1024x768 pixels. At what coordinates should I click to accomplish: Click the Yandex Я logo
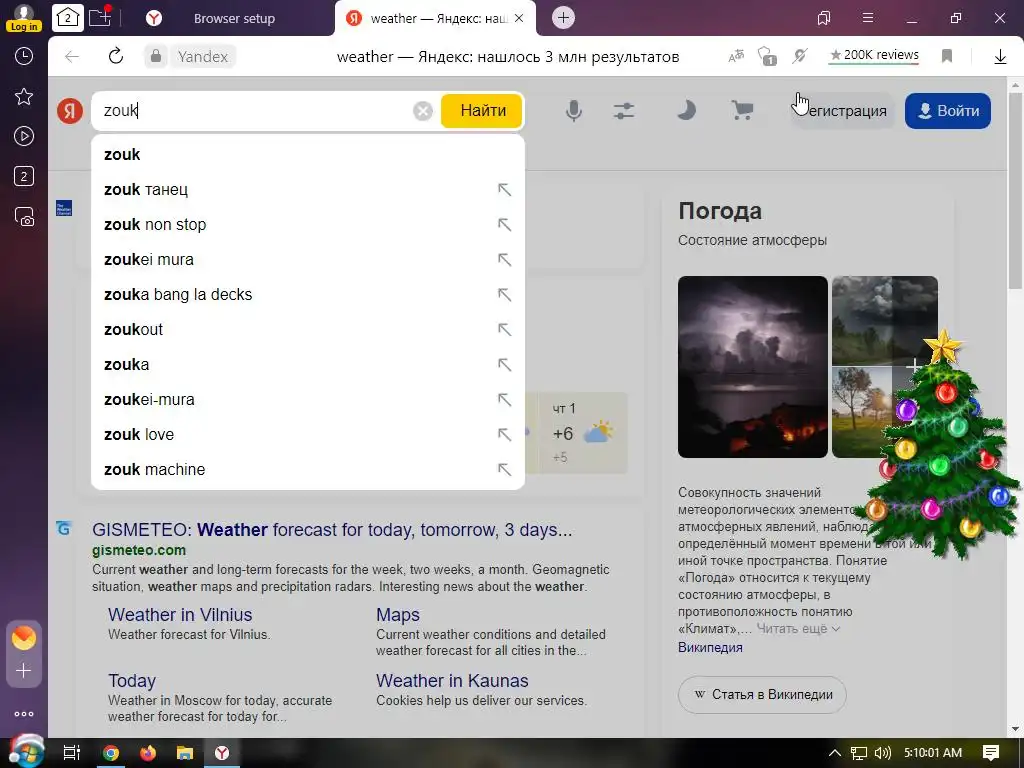[70, 111]
